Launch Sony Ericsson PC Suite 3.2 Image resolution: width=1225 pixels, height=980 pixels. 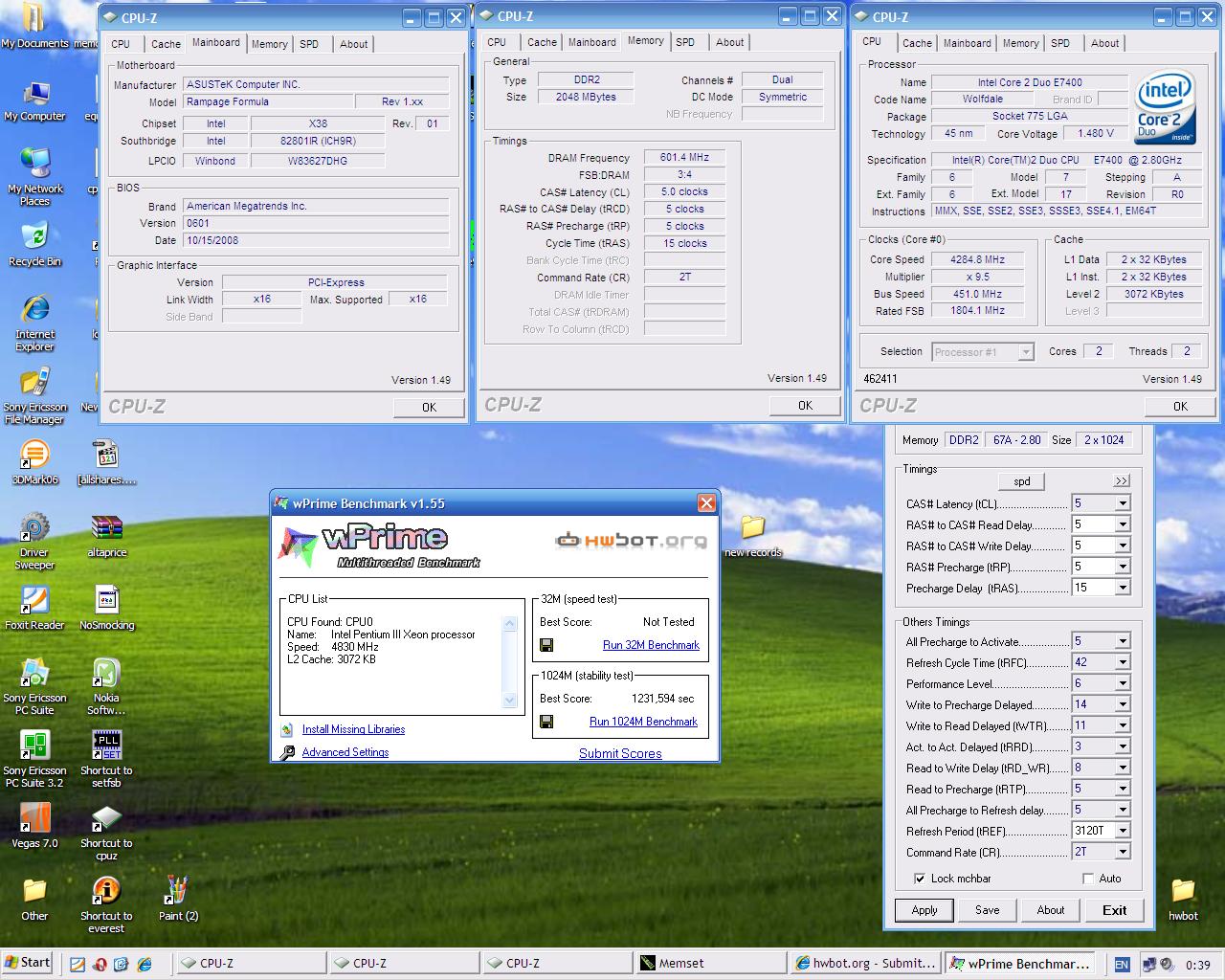(x=34, y=759)
